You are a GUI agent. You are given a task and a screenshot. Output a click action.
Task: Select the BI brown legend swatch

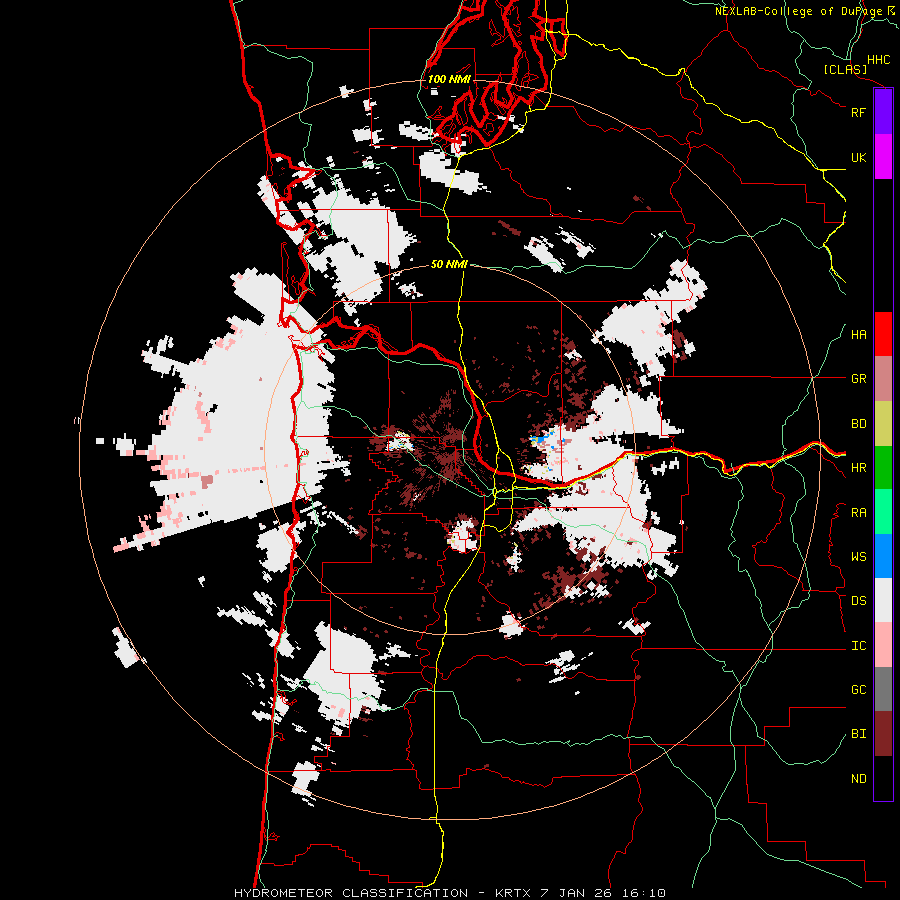click(x=883, y=734)
